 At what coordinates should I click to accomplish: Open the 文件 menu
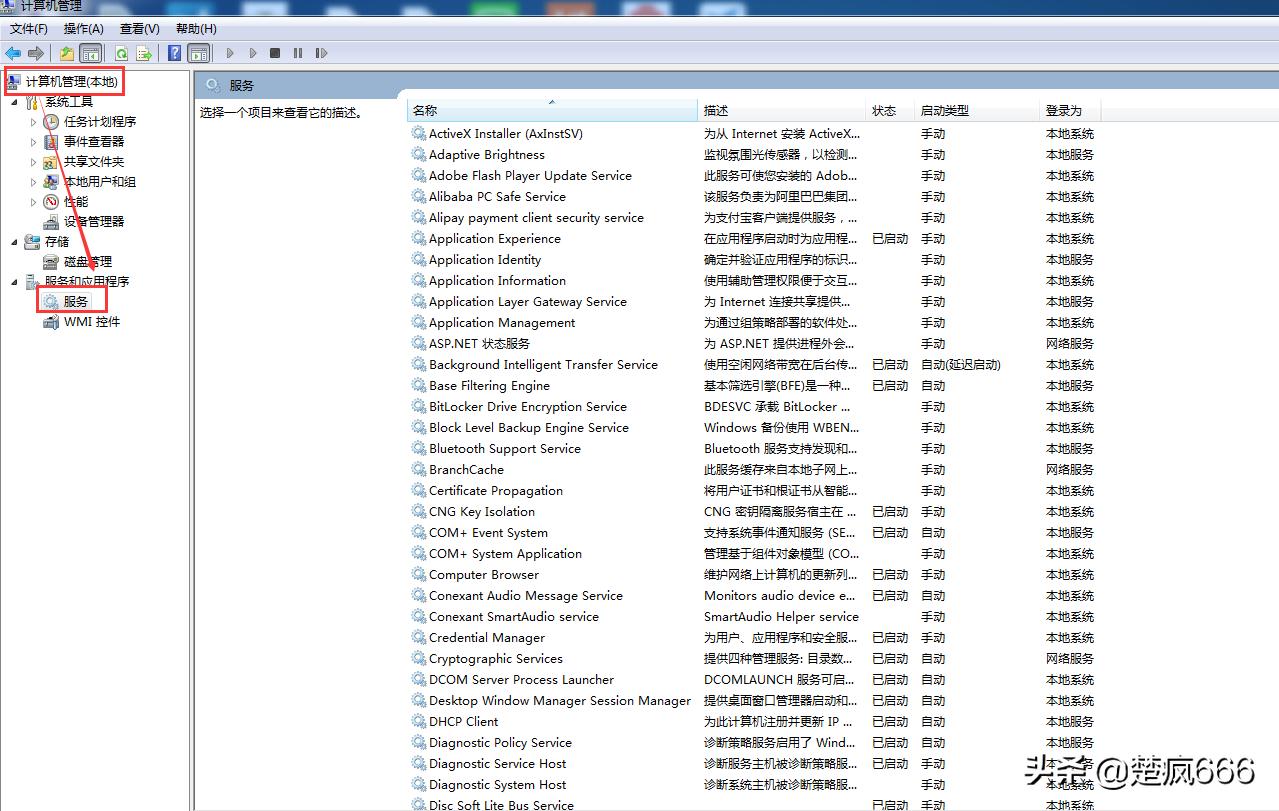pyautogui.click(x=27, y=28)
